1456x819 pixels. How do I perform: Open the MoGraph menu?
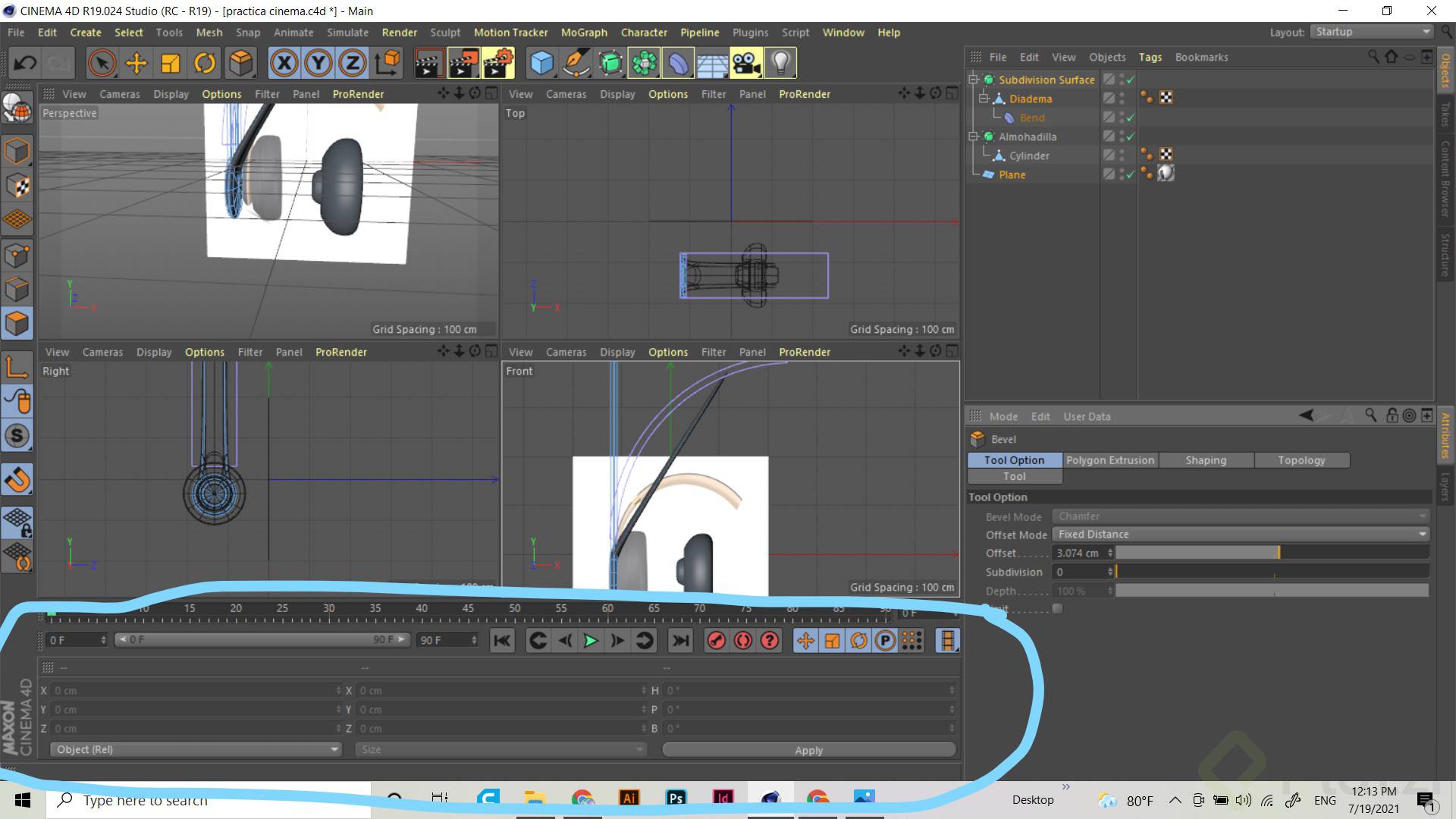coord(584,32)
